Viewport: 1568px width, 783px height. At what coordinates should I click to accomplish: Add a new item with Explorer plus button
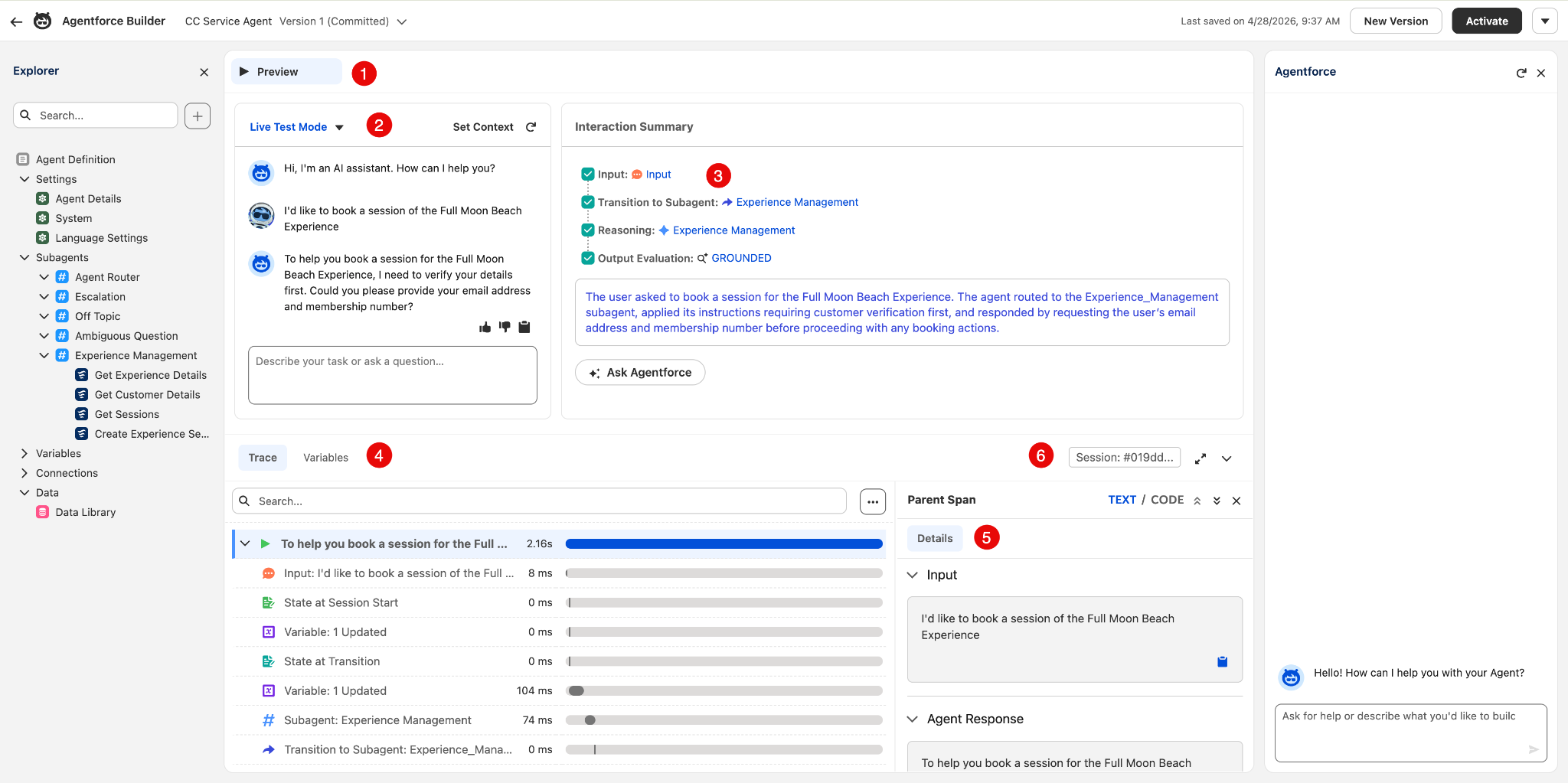tap(198, 116)
